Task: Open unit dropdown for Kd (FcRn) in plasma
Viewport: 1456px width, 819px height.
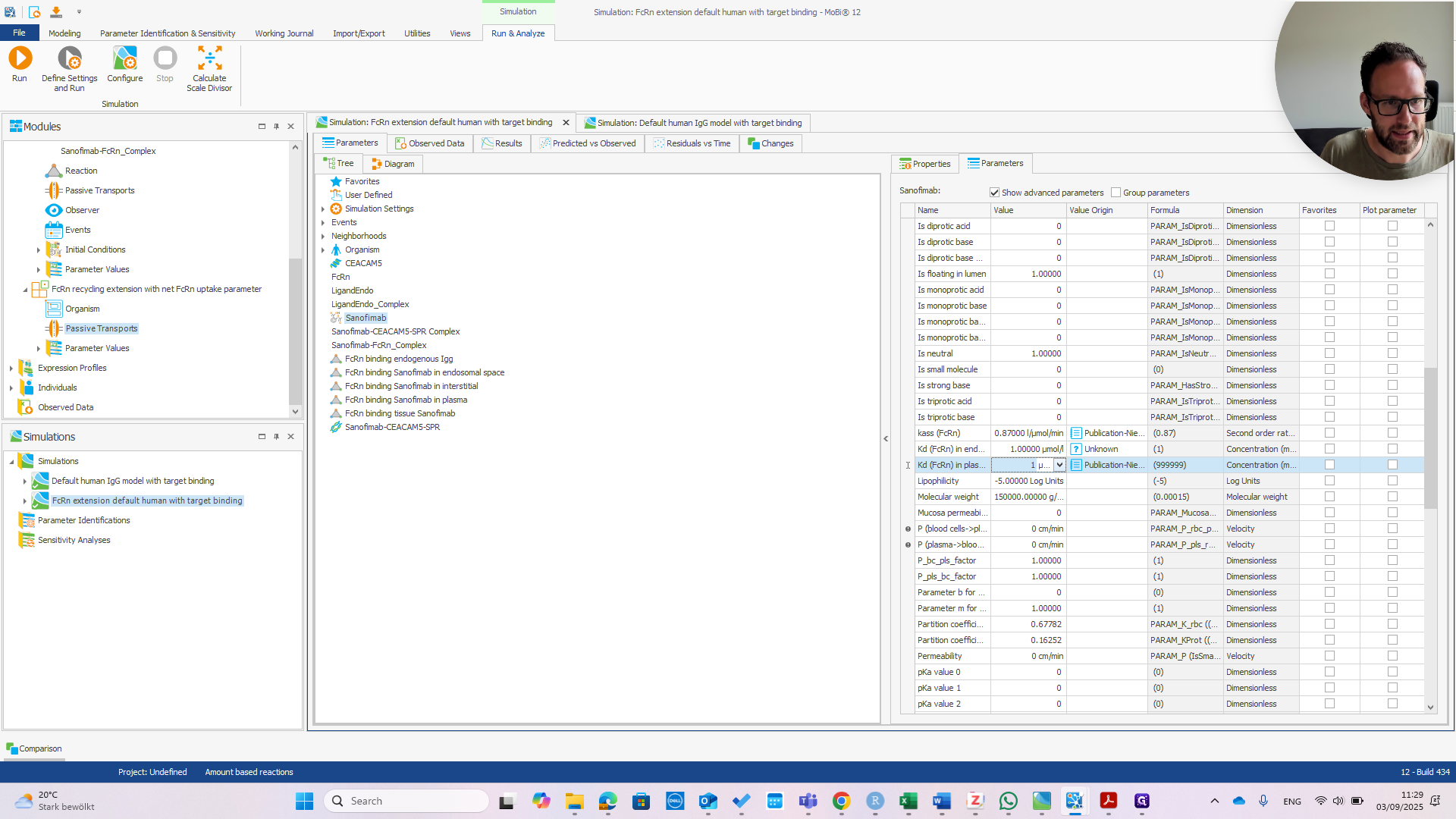Action: [x=1059, y=465]
